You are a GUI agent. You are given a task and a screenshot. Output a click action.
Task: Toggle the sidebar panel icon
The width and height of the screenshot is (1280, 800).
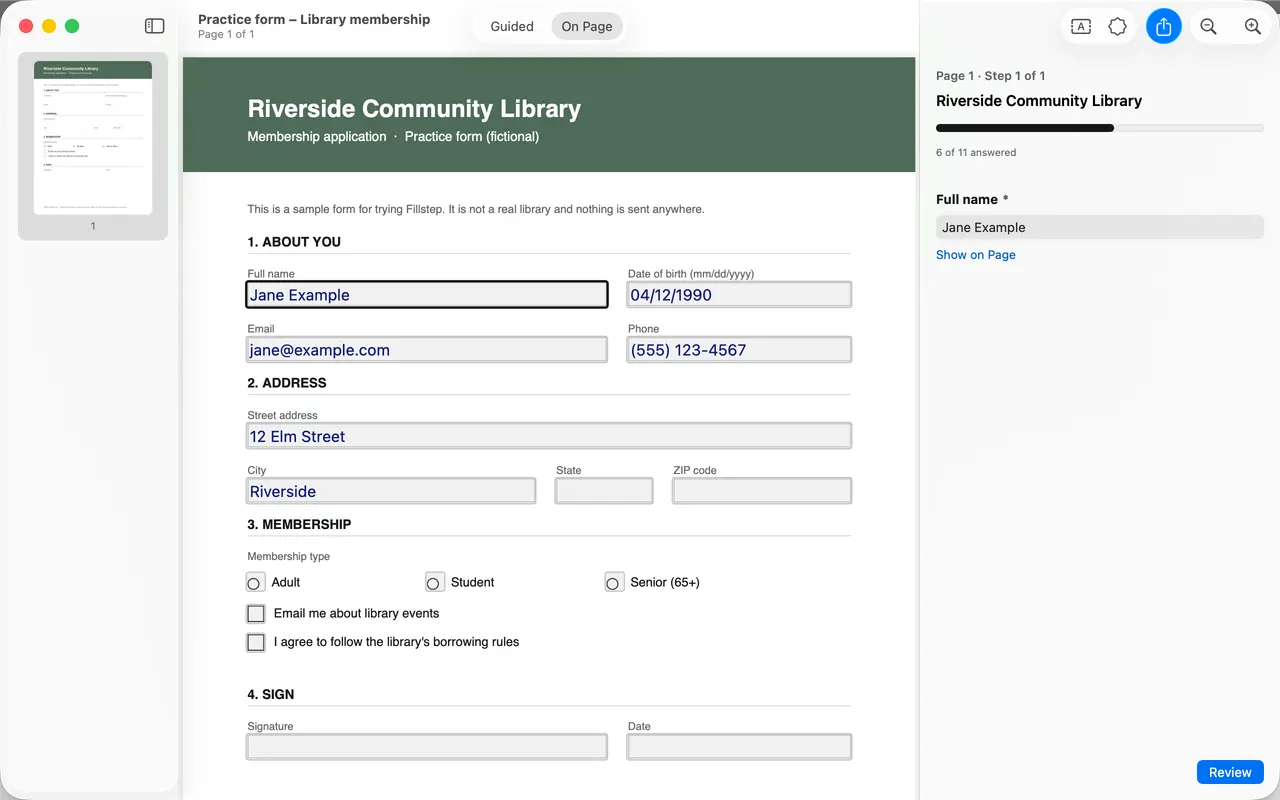tap(154, 26)
